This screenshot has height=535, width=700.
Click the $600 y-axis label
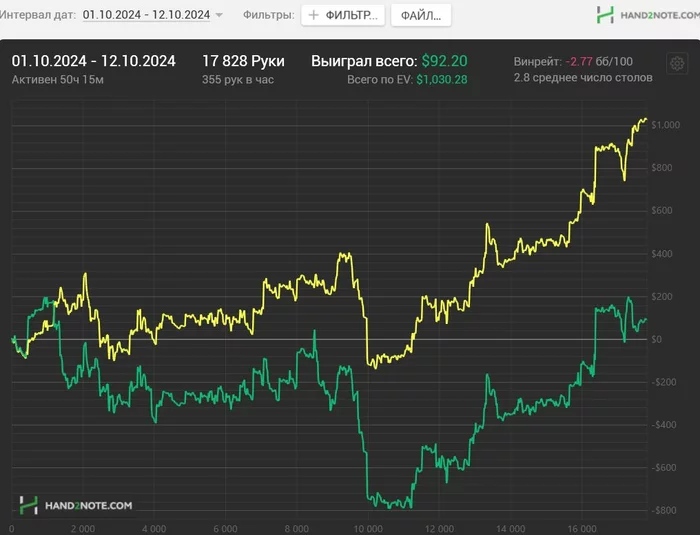tap(662, 210)
